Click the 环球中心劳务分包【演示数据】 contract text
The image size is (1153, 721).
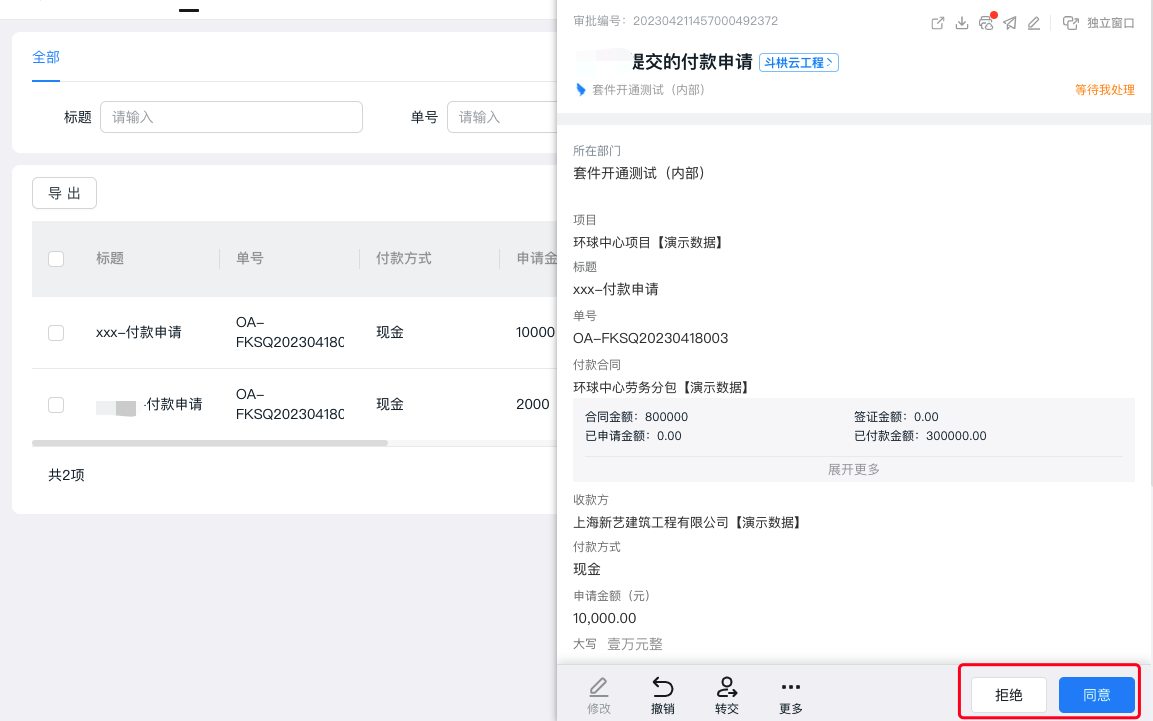pos(660,387)
